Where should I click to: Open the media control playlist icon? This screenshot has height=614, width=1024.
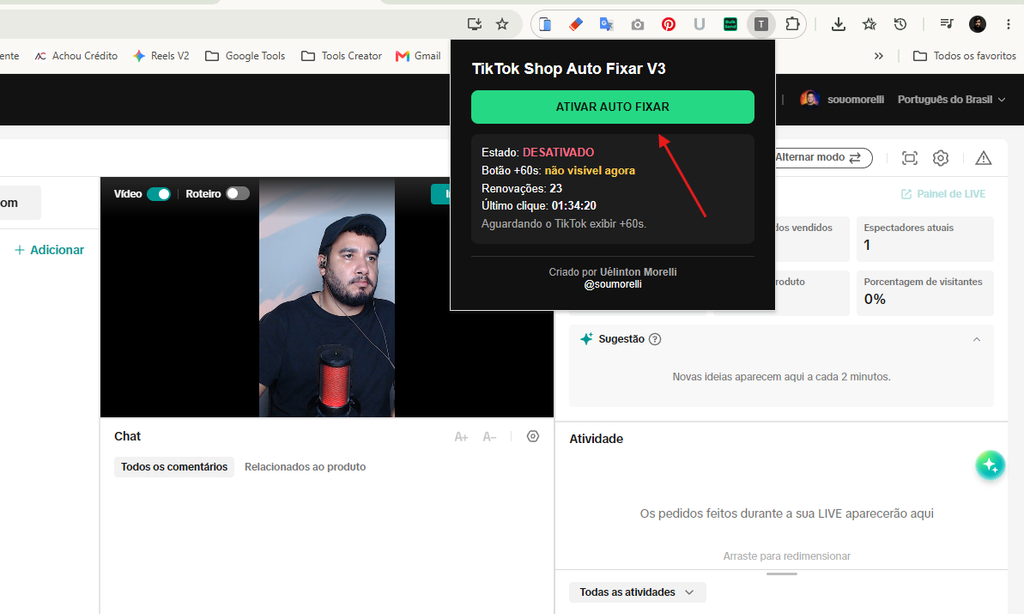946,24
